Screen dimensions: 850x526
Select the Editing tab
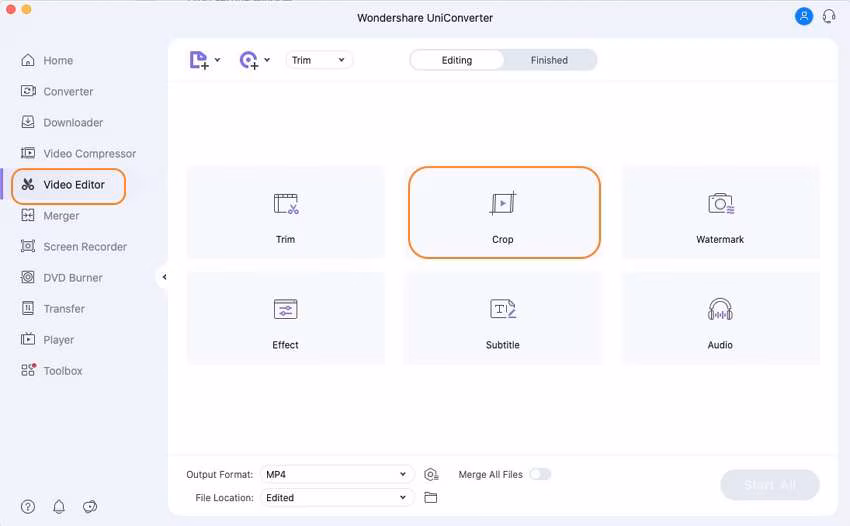pyautogui.click(x=457, y=60)
